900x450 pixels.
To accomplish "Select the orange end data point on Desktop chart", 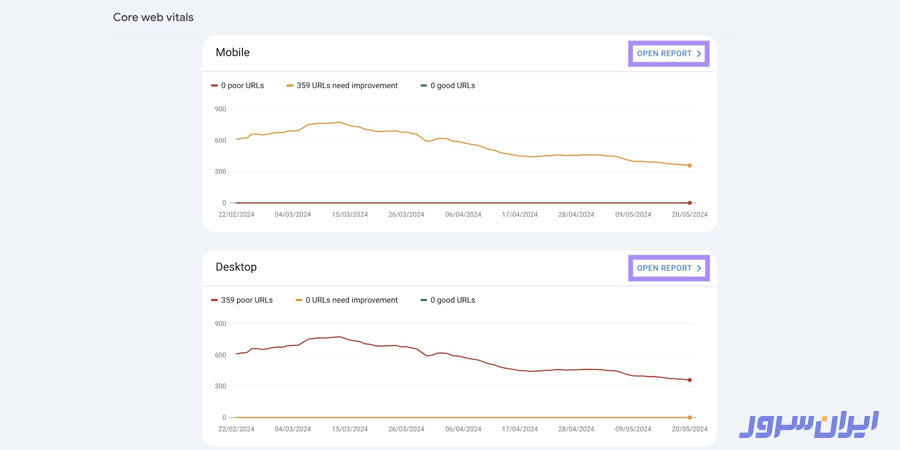I will coord(690,417).
